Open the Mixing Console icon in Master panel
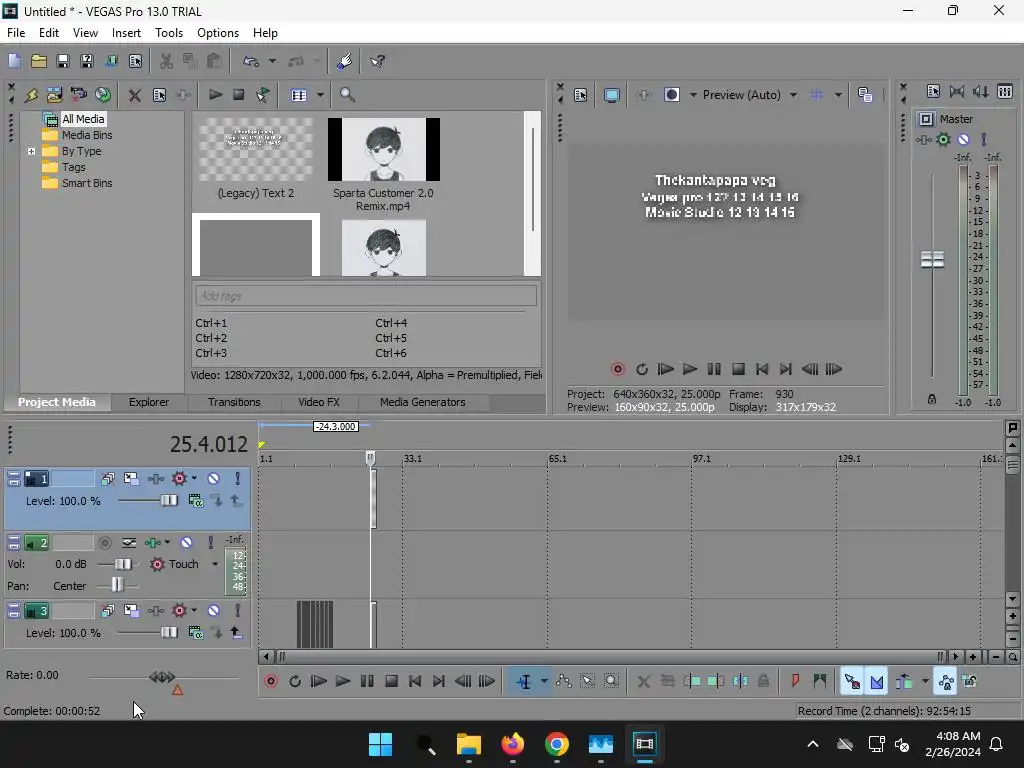The image size is (1024, 768). (1004, 91)
